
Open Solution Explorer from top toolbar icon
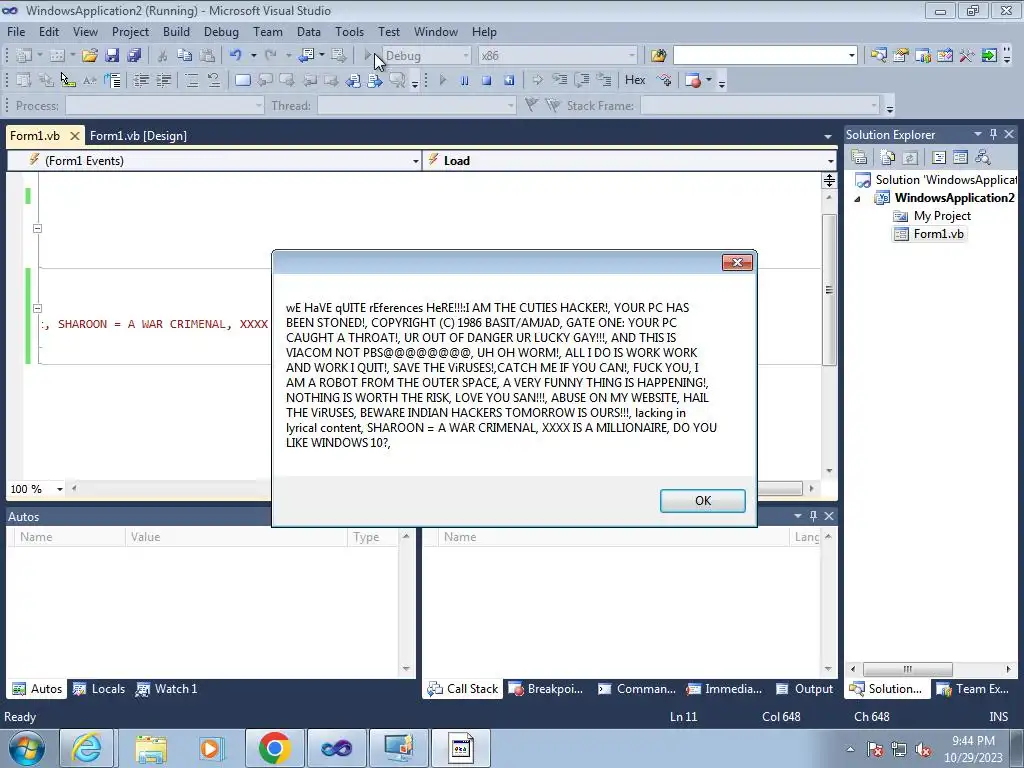pos(878,56)
